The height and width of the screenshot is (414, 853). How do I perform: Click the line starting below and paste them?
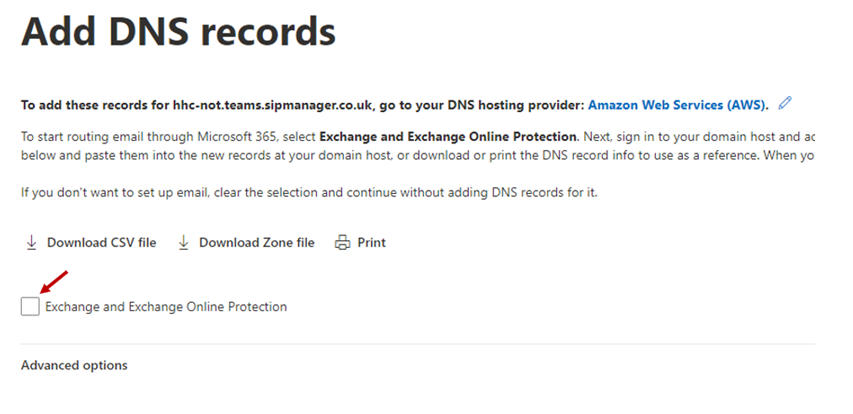click(418, 156)
